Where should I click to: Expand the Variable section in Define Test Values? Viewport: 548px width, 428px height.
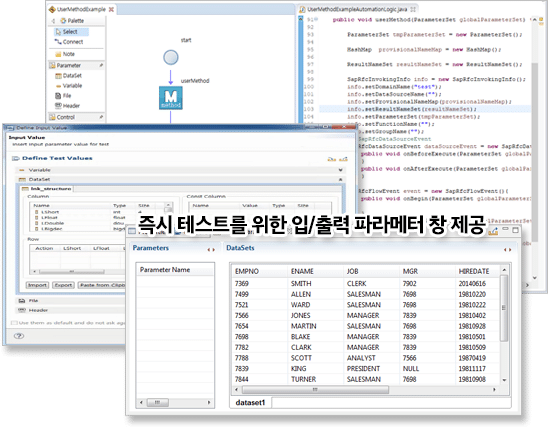pos(340,170)
